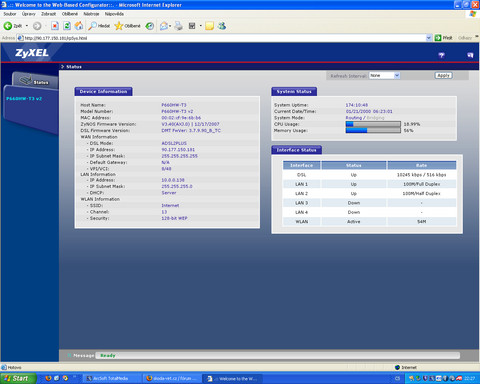Open the Soubor menu
Viewport: 480px width, 384px height.
pyautogui.click(x=10, y=14)
